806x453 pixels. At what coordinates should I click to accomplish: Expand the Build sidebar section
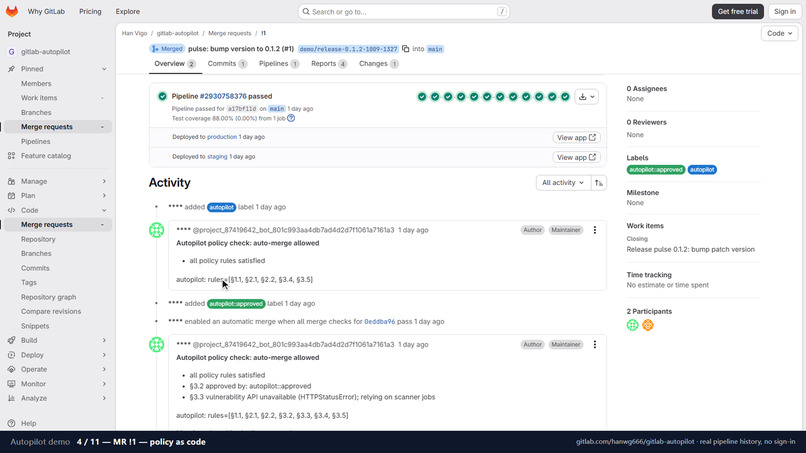pyautogui.click(x=57, y=340)
